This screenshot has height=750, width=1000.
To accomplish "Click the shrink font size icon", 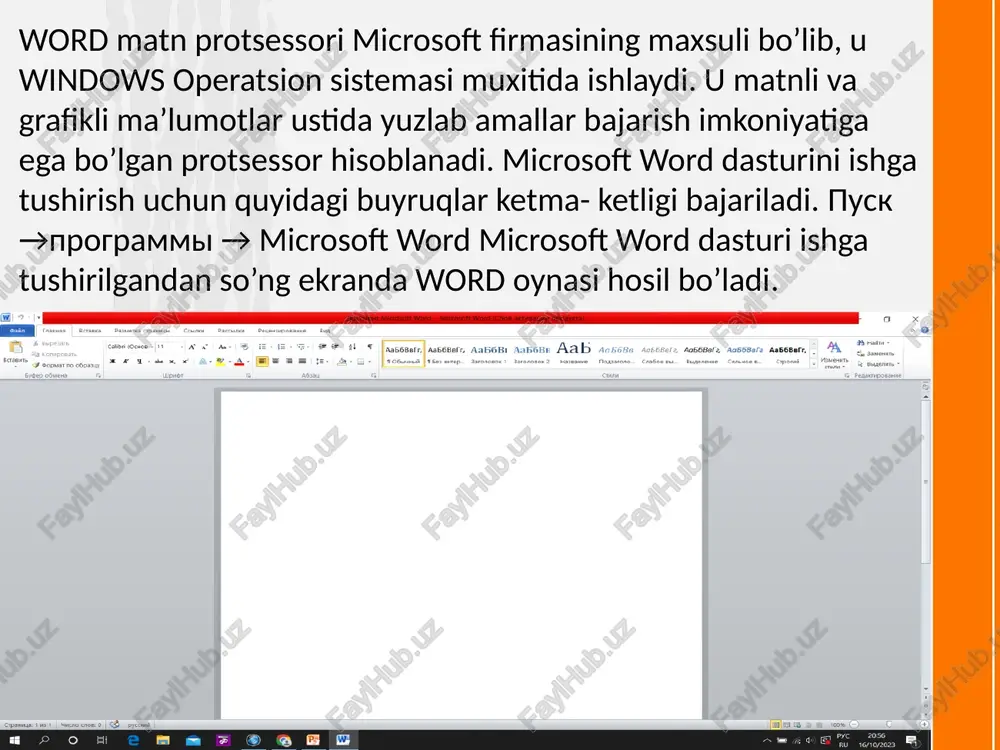I will [x=205, y=347].
